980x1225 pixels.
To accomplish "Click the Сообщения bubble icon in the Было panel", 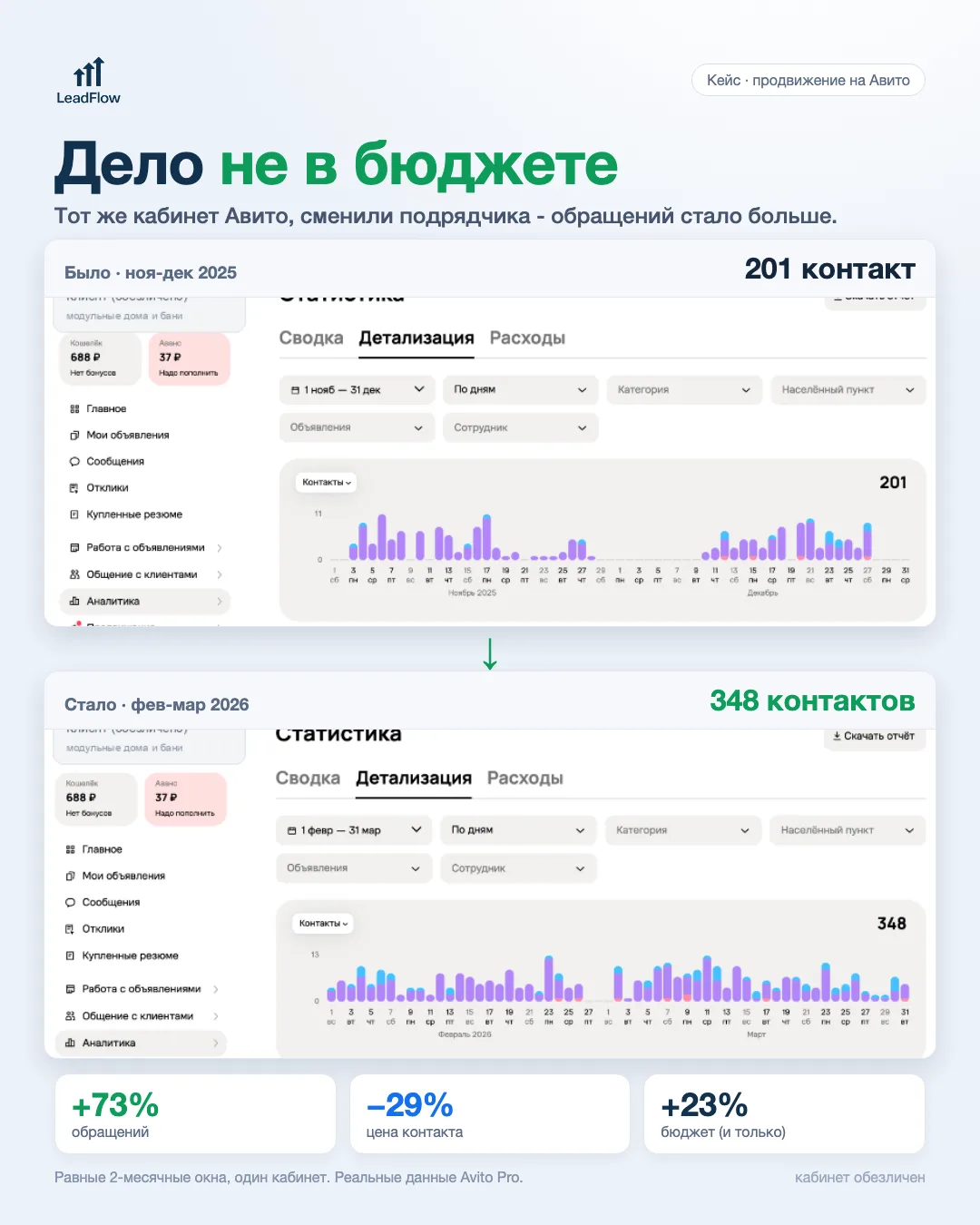I will pos(74,462).
